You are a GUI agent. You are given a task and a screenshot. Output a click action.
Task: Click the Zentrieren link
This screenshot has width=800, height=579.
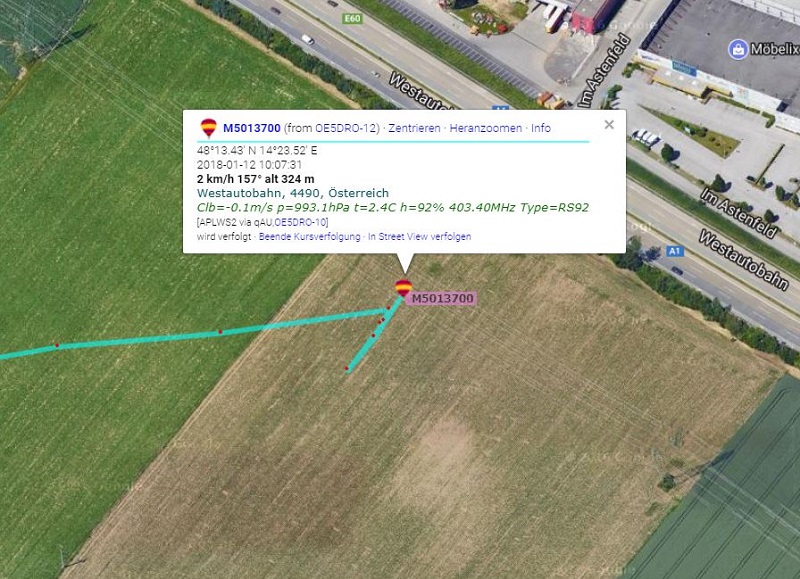(x=414, y=128)
